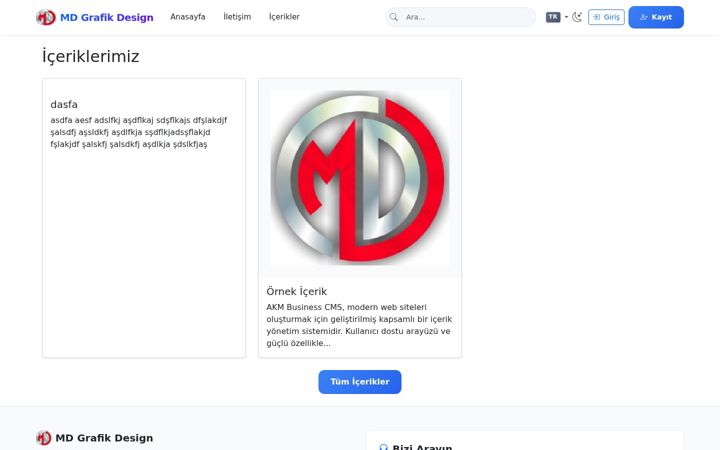Click the Giriş login button
This screenshot has width=720, height=450.
606,17
